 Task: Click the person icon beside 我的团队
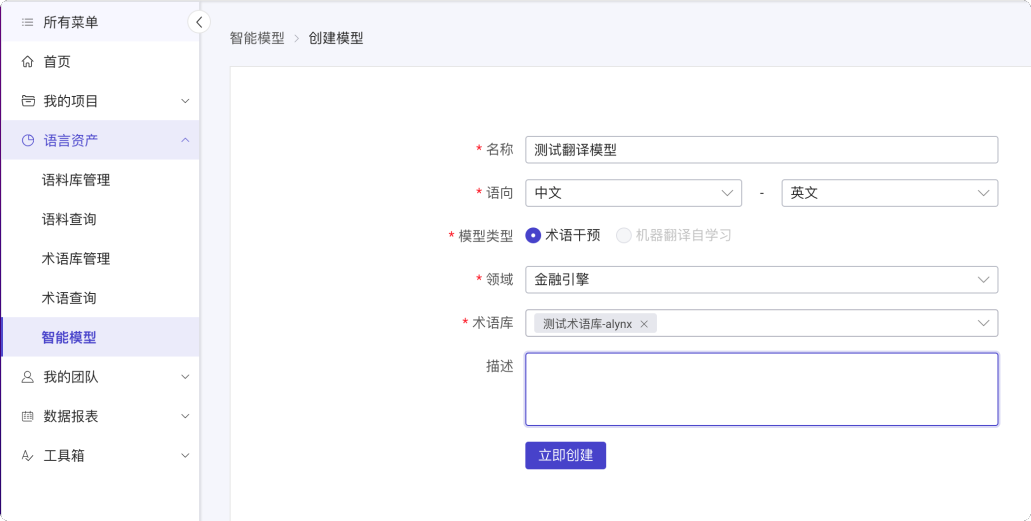pyautogui.click(x=28, y=377)
